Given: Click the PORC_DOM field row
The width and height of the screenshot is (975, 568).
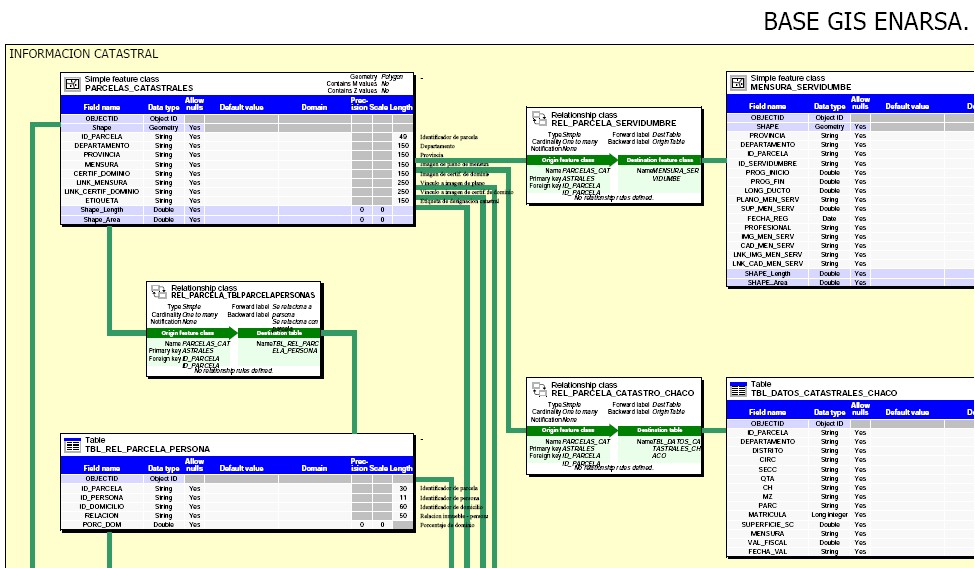Looking at the screenshot, I should pyautogui.click(x=237, y=525).
